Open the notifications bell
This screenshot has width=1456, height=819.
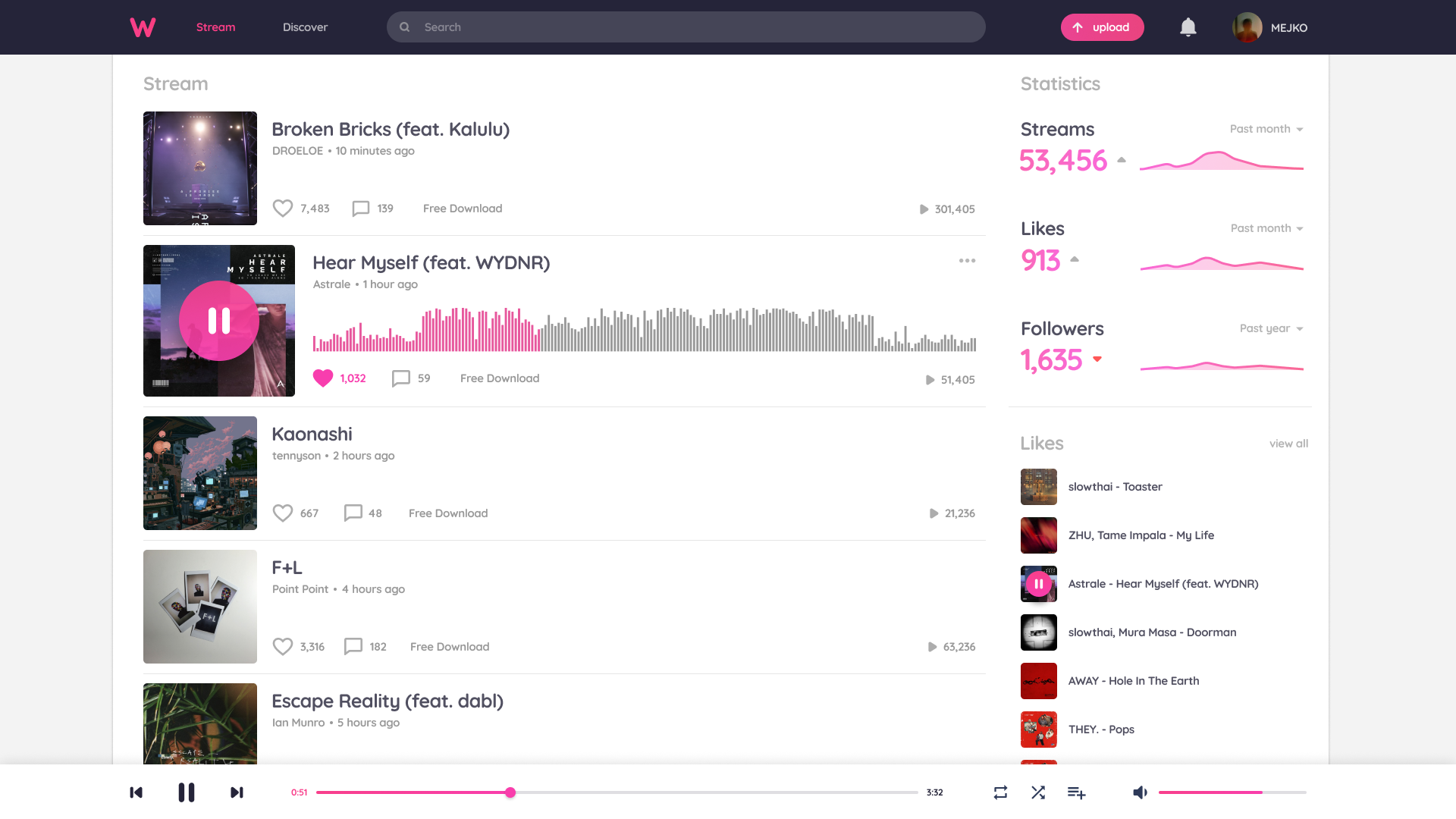[1188, 27]
